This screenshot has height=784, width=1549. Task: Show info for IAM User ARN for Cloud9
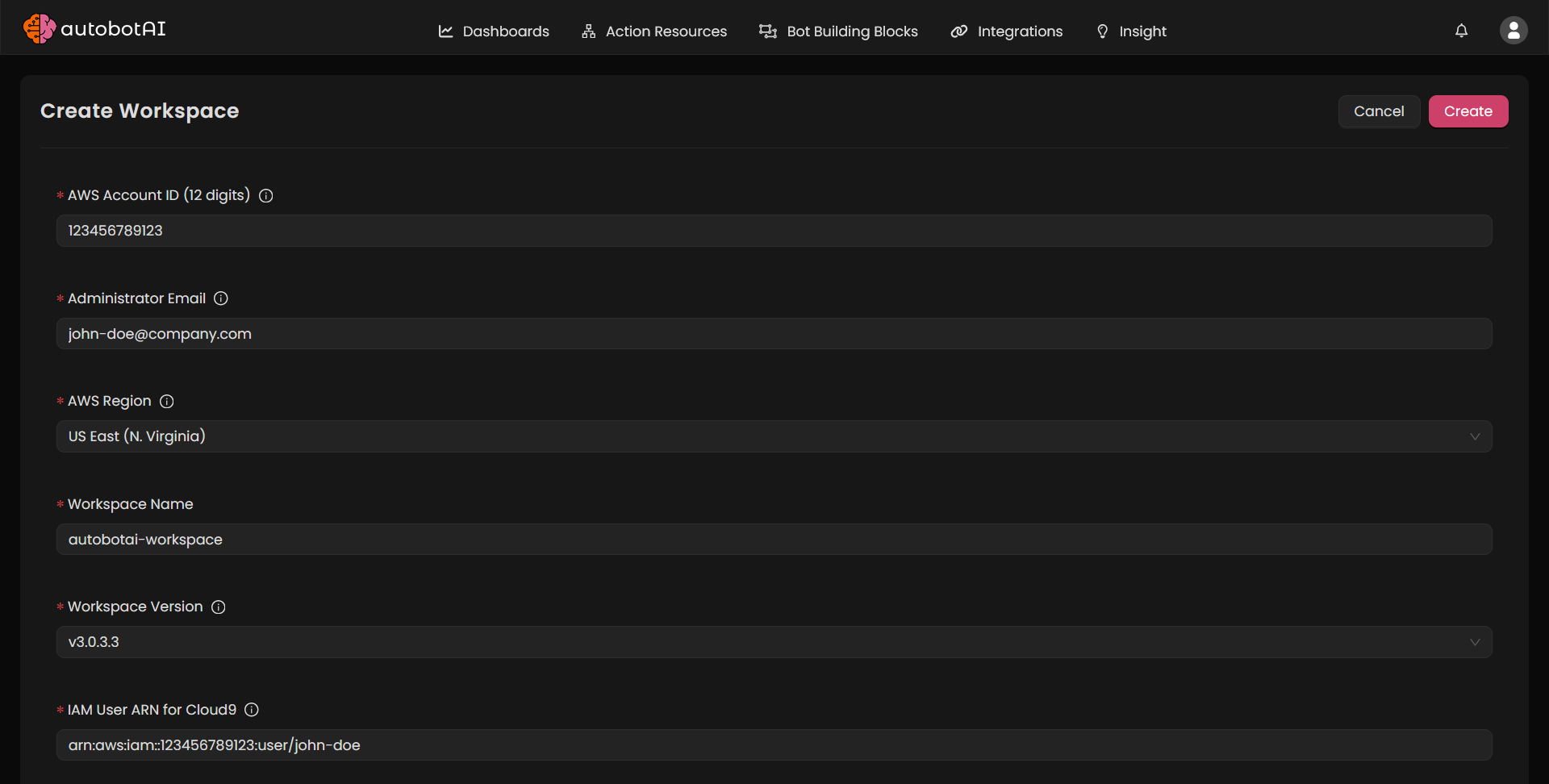pos(252,710)
